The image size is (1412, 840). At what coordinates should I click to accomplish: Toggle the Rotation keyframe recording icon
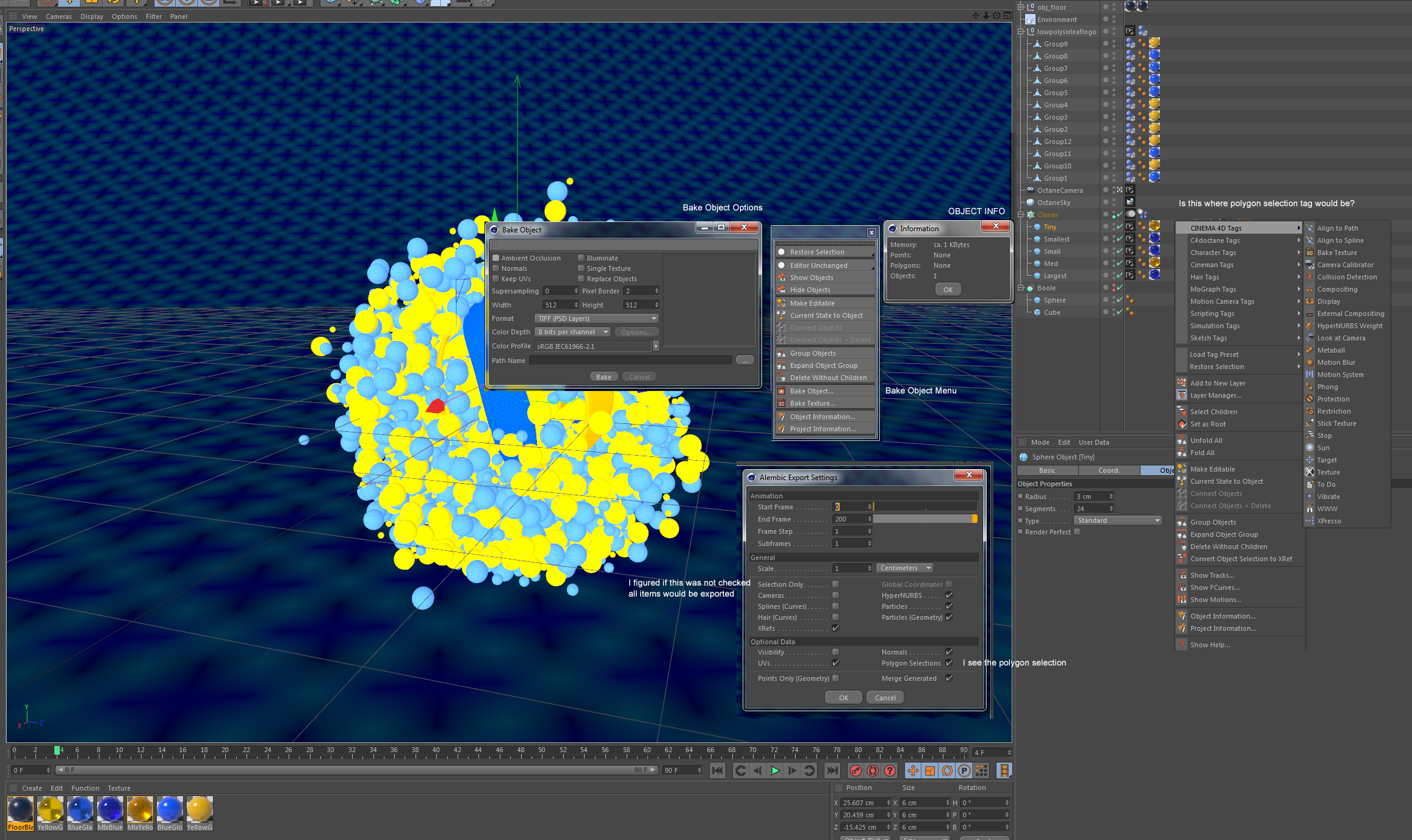click(x=946, y=770)
